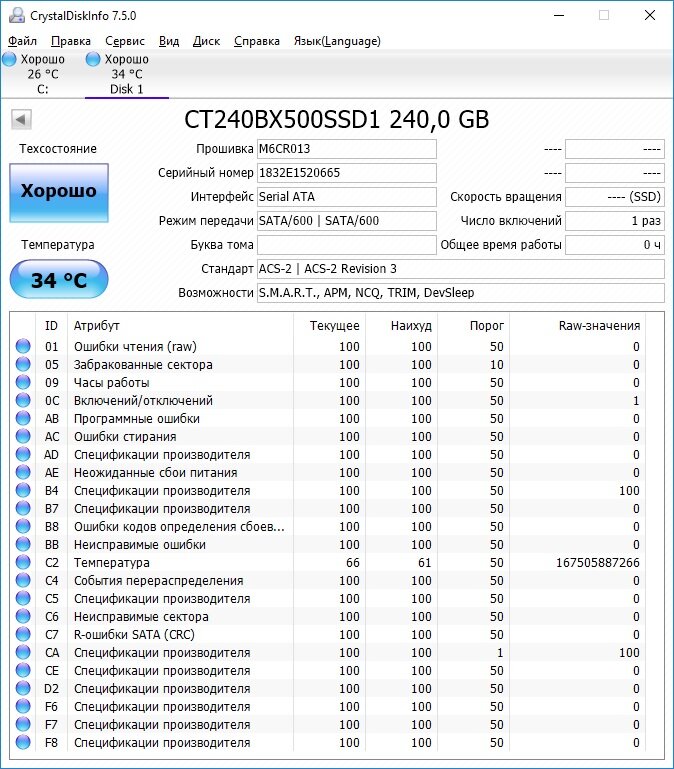Click the ID column header
This screenshot has height=769, width=674.
point(52,326)
